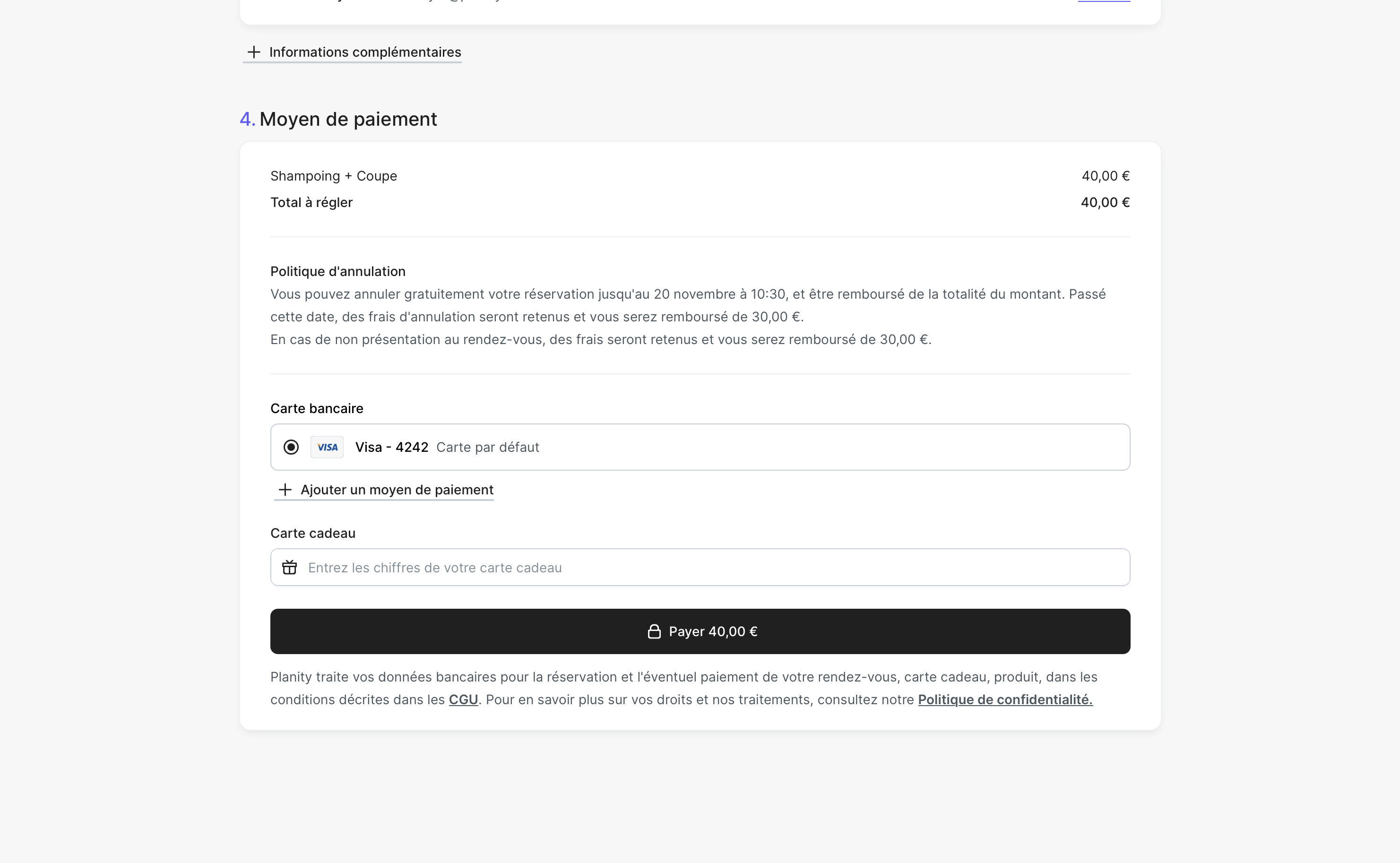
Task: Click the Moyen de paiement section heading
Action: point(347,119)
